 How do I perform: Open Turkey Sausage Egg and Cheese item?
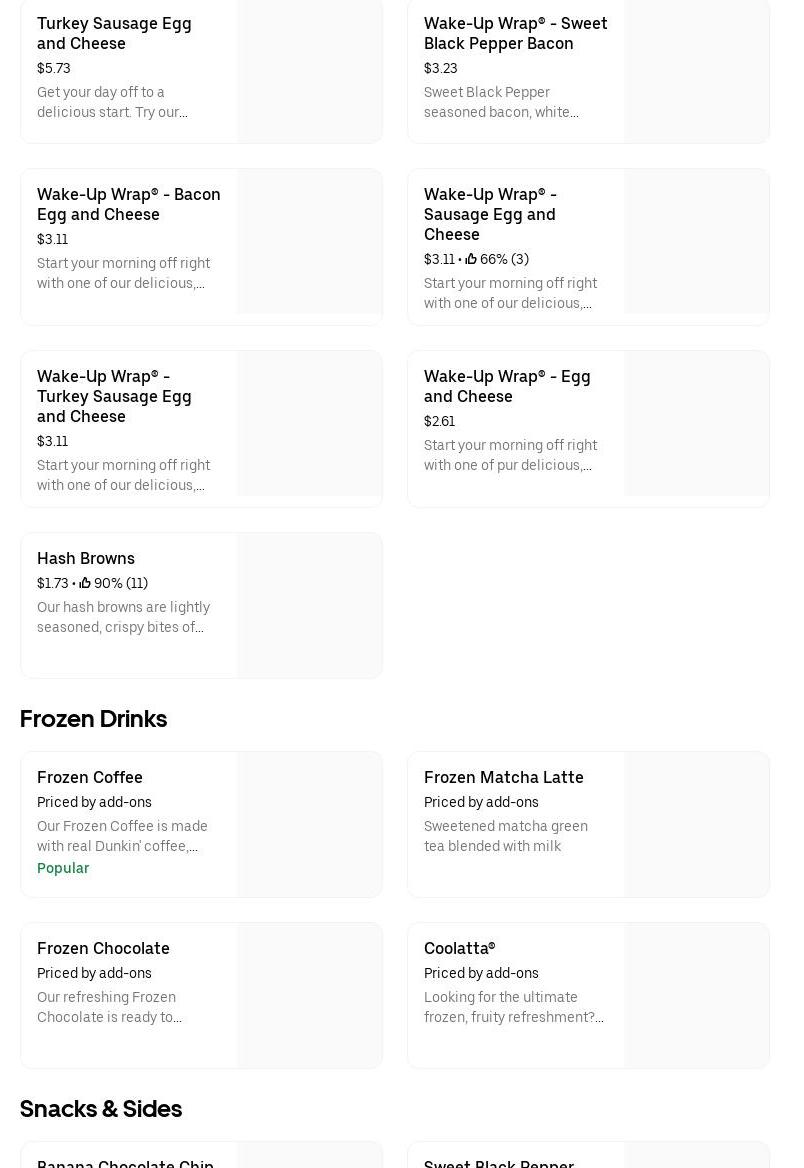tap(114, 33)
